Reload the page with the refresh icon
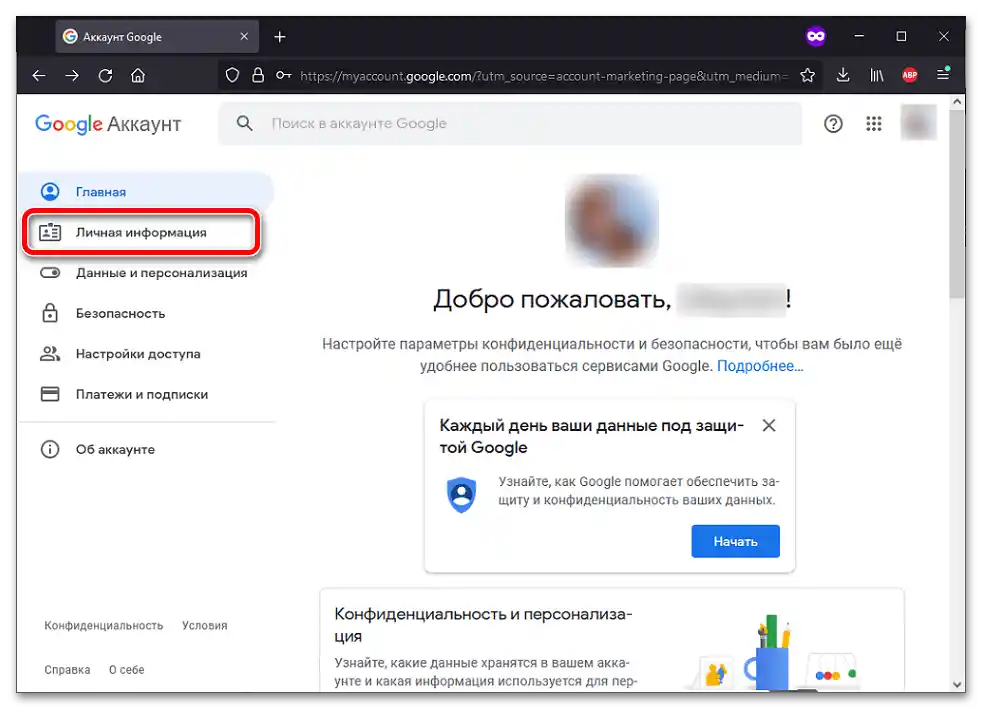This screenshot has width=982, height=709. pyautogui.click(x=105, y=76)
